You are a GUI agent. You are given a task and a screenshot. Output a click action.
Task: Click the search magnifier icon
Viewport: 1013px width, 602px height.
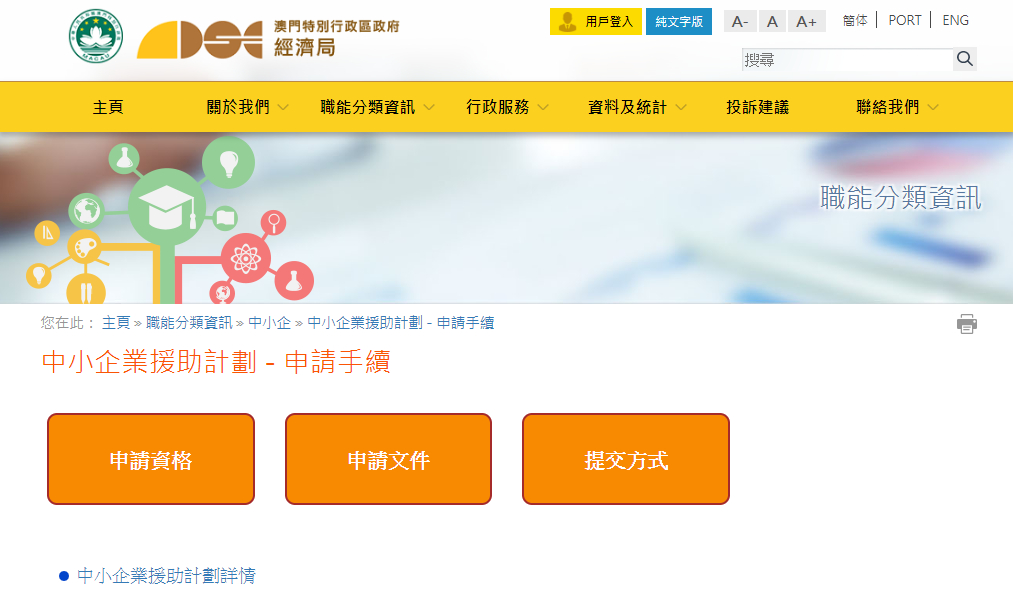pos(964,59)
